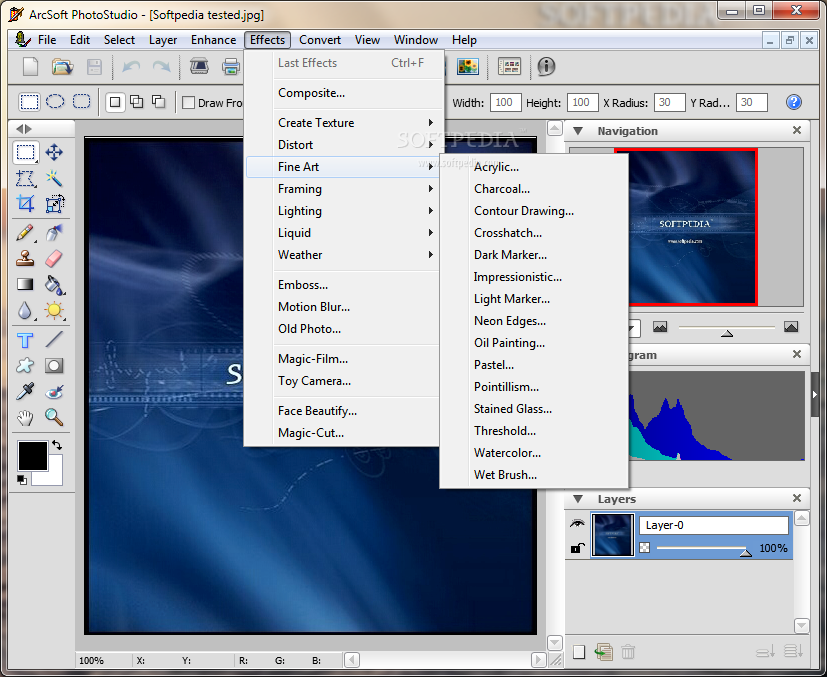Choose the sun-shaped Dodge tool

click(54, 311)
